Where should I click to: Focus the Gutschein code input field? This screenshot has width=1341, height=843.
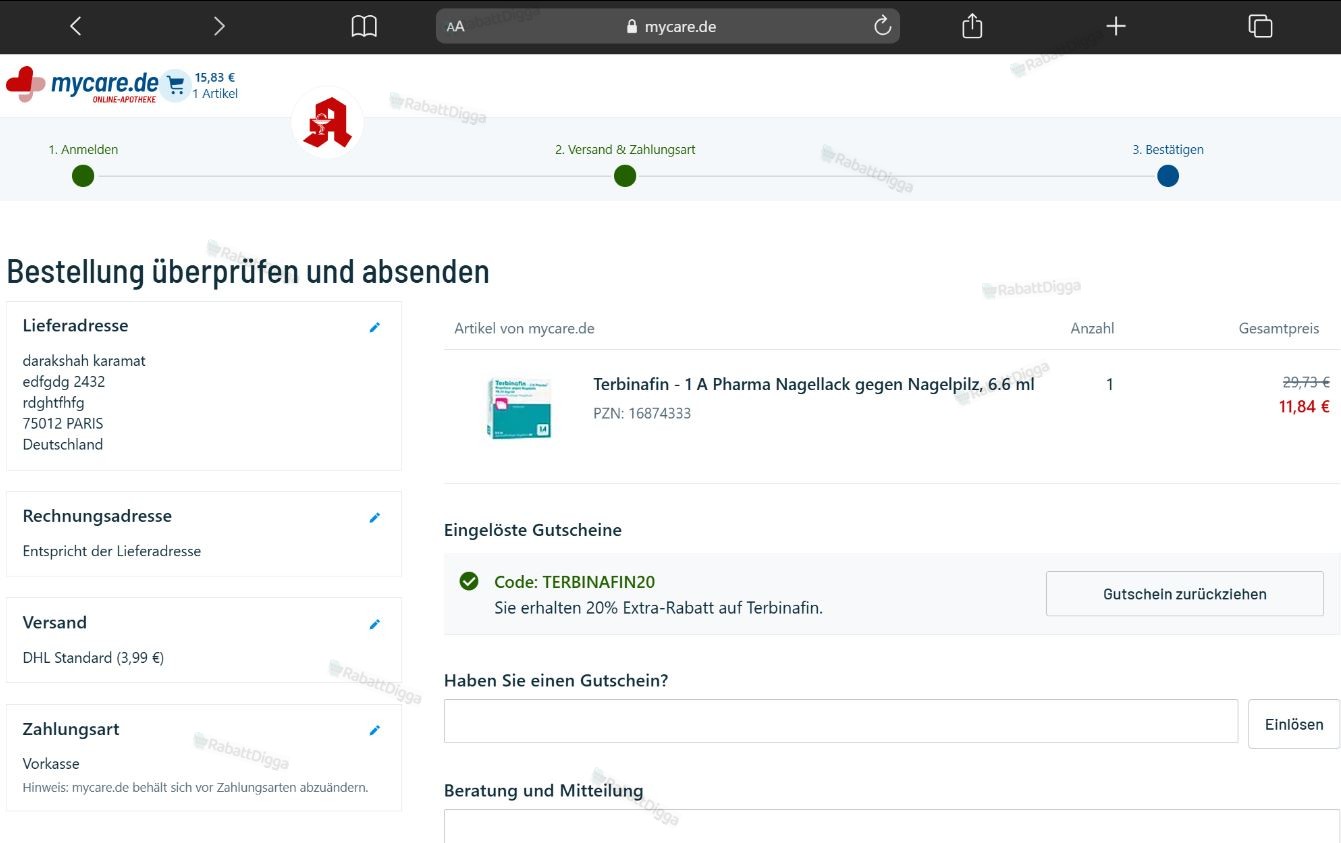[x=841, y=721]
